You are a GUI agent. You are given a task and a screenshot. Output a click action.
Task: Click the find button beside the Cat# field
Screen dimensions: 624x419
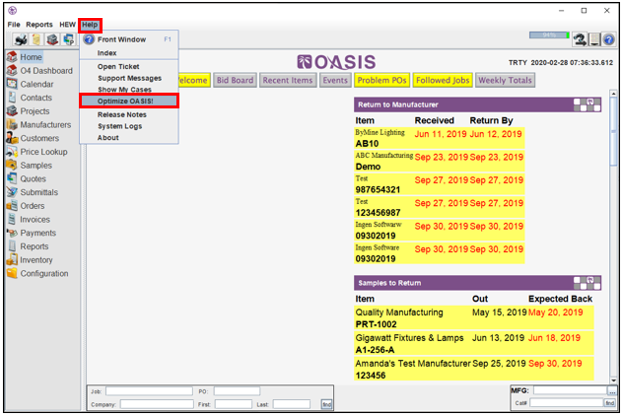click(x=610, y=403)
